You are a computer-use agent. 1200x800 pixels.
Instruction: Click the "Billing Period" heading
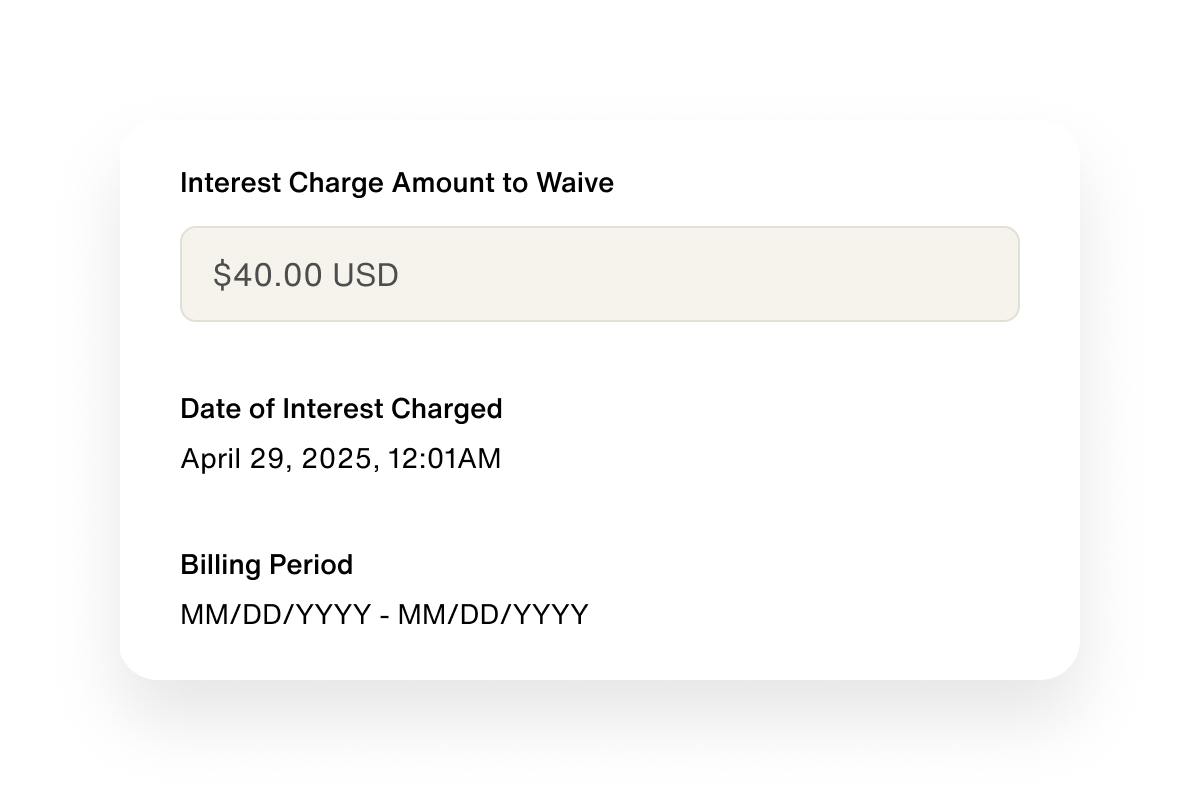[266, 565]
